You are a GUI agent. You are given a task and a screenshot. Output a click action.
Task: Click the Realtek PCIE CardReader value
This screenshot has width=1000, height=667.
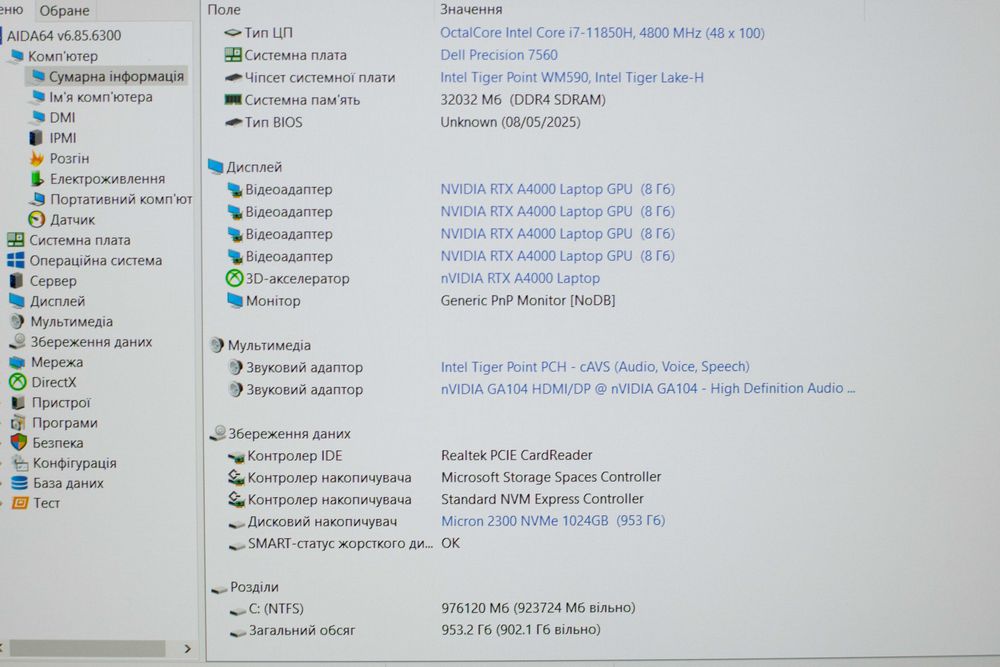click(517, 455)
